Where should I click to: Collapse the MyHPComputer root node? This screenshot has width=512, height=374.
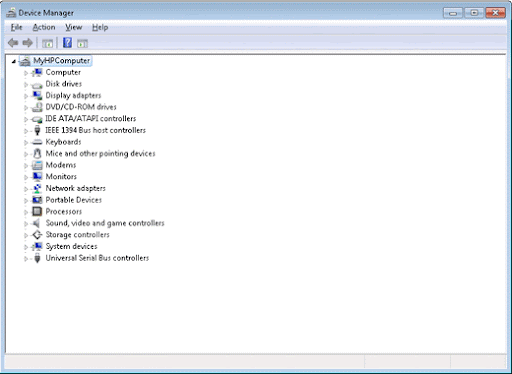pyautogui.click(x=14, y=61)
